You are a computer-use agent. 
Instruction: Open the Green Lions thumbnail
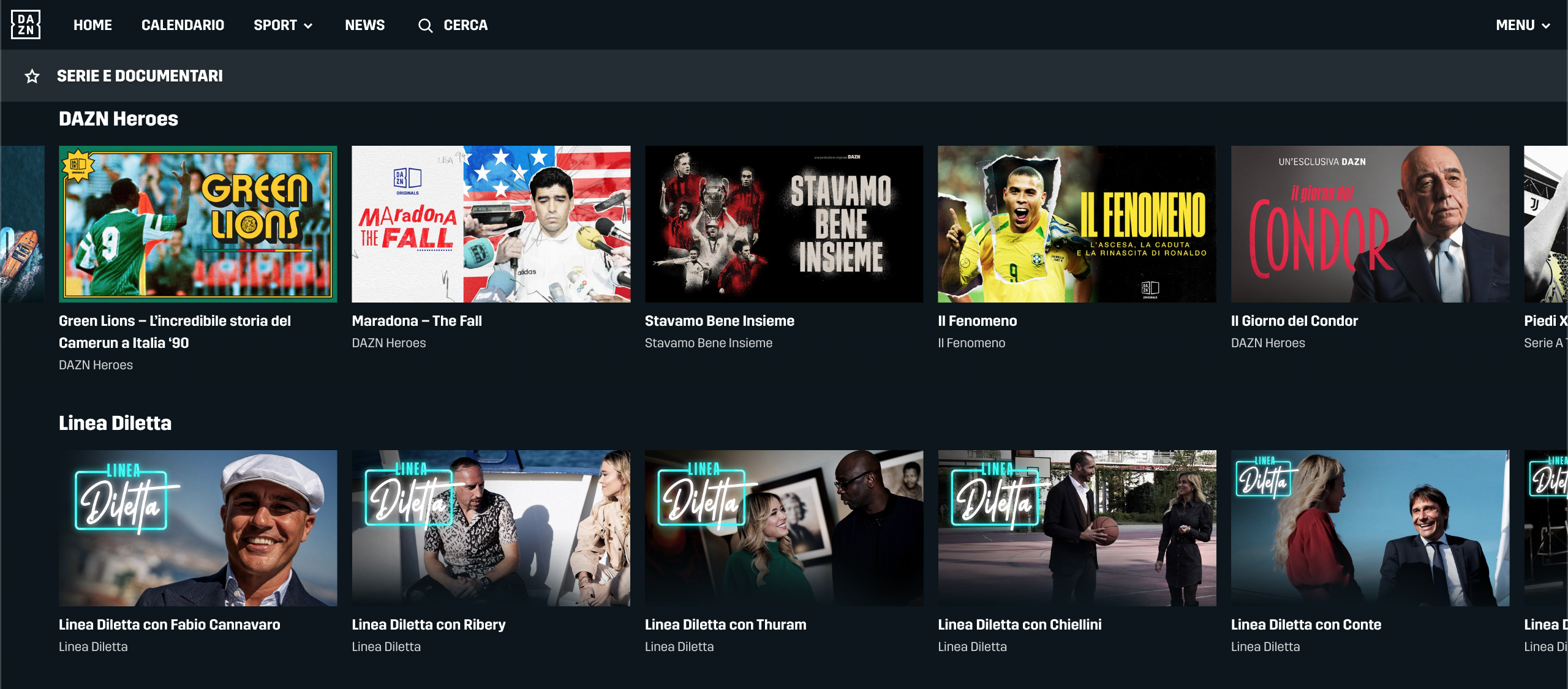(x=198, y=224)
